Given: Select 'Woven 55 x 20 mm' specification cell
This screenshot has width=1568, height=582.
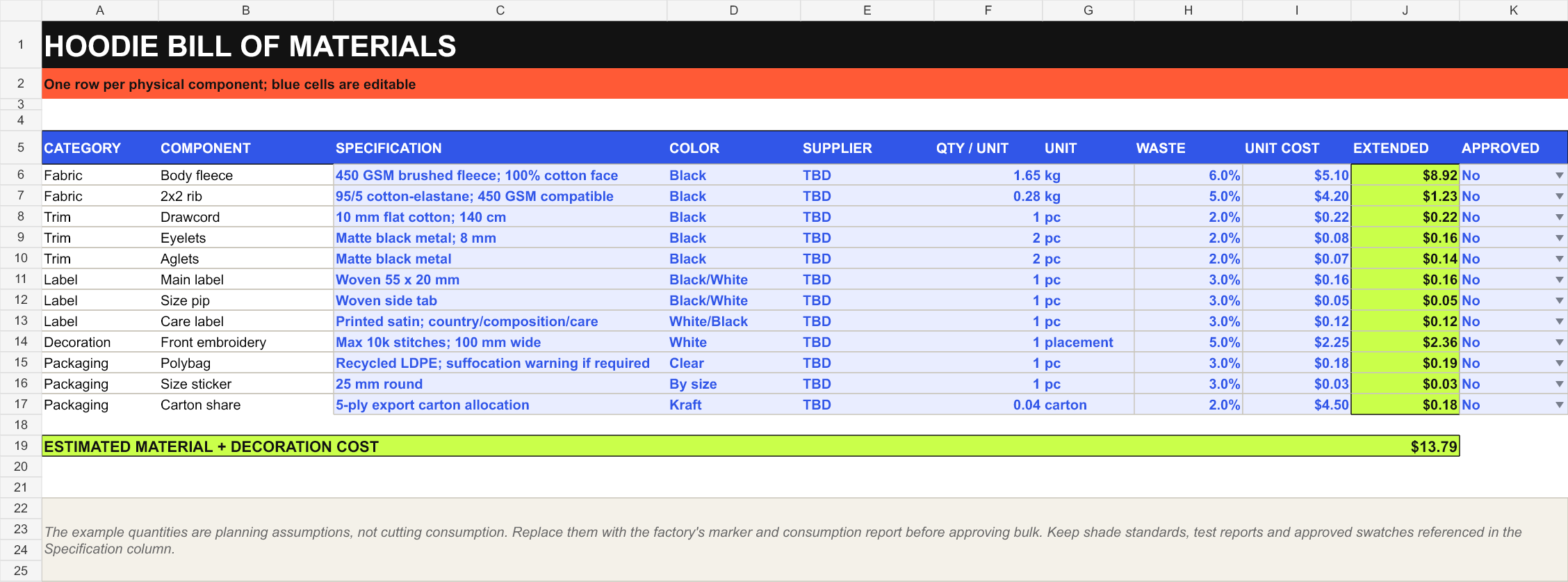Looking at the screenshot, I should [500, 280].
